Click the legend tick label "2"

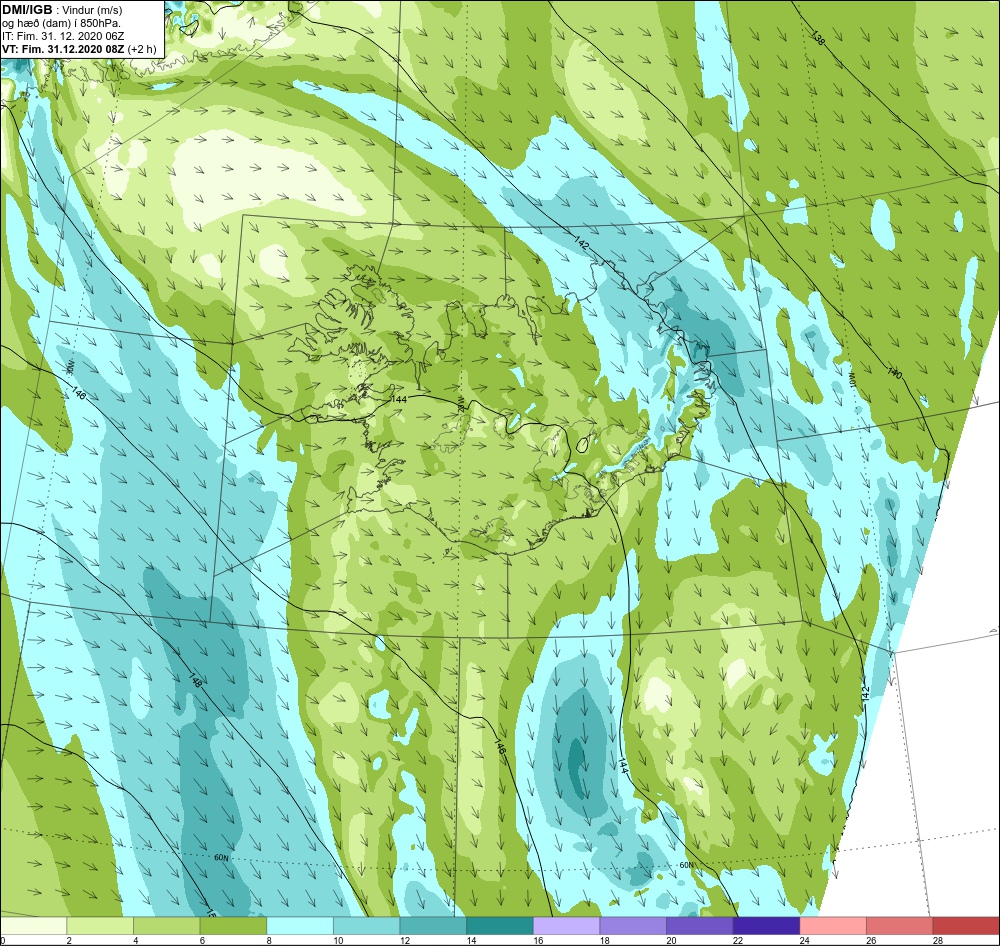[x=69, y=940]
